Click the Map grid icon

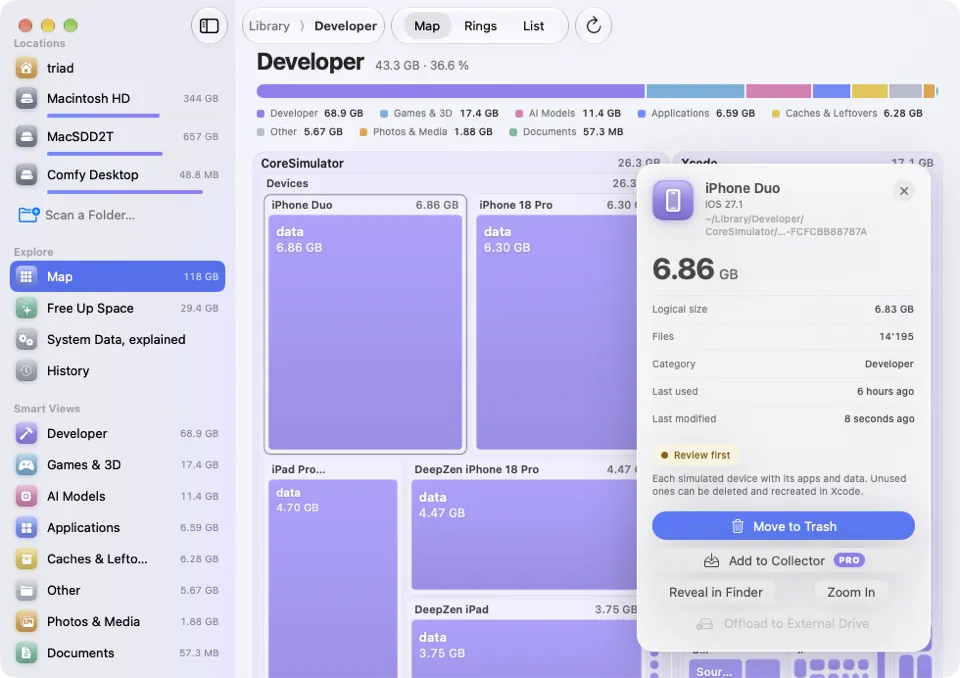[x=26, y=277]
